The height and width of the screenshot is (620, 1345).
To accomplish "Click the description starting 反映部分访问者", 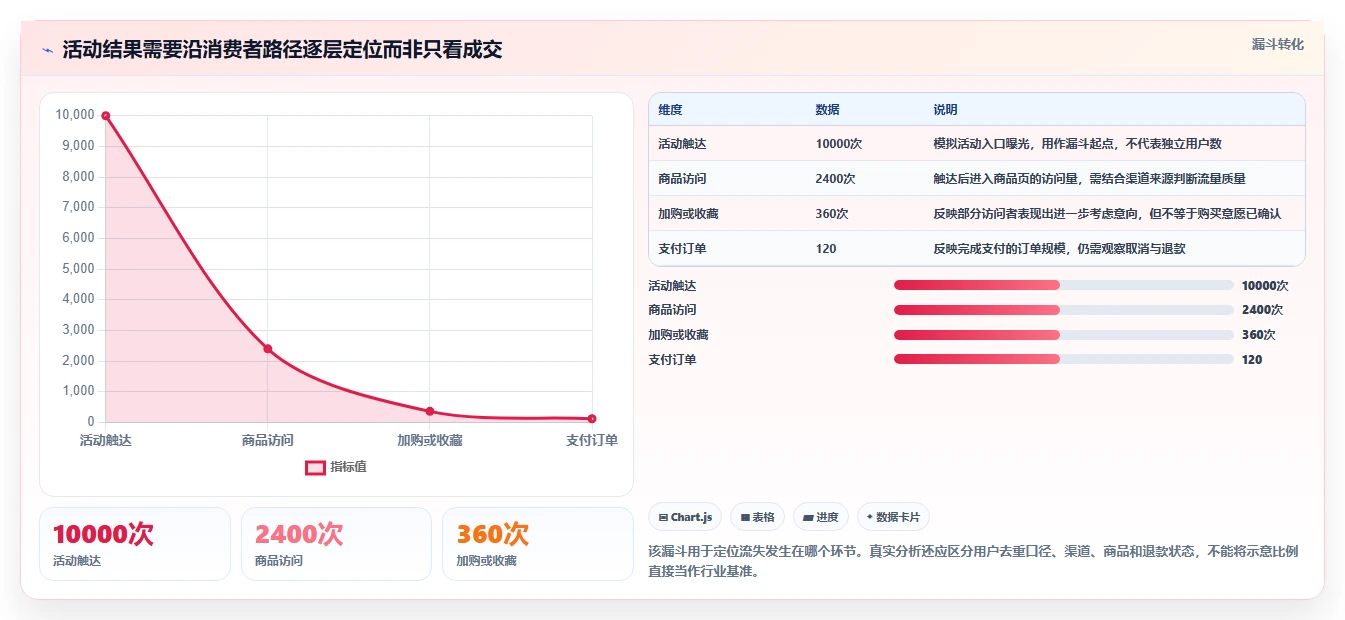I will click(1107, 213).
